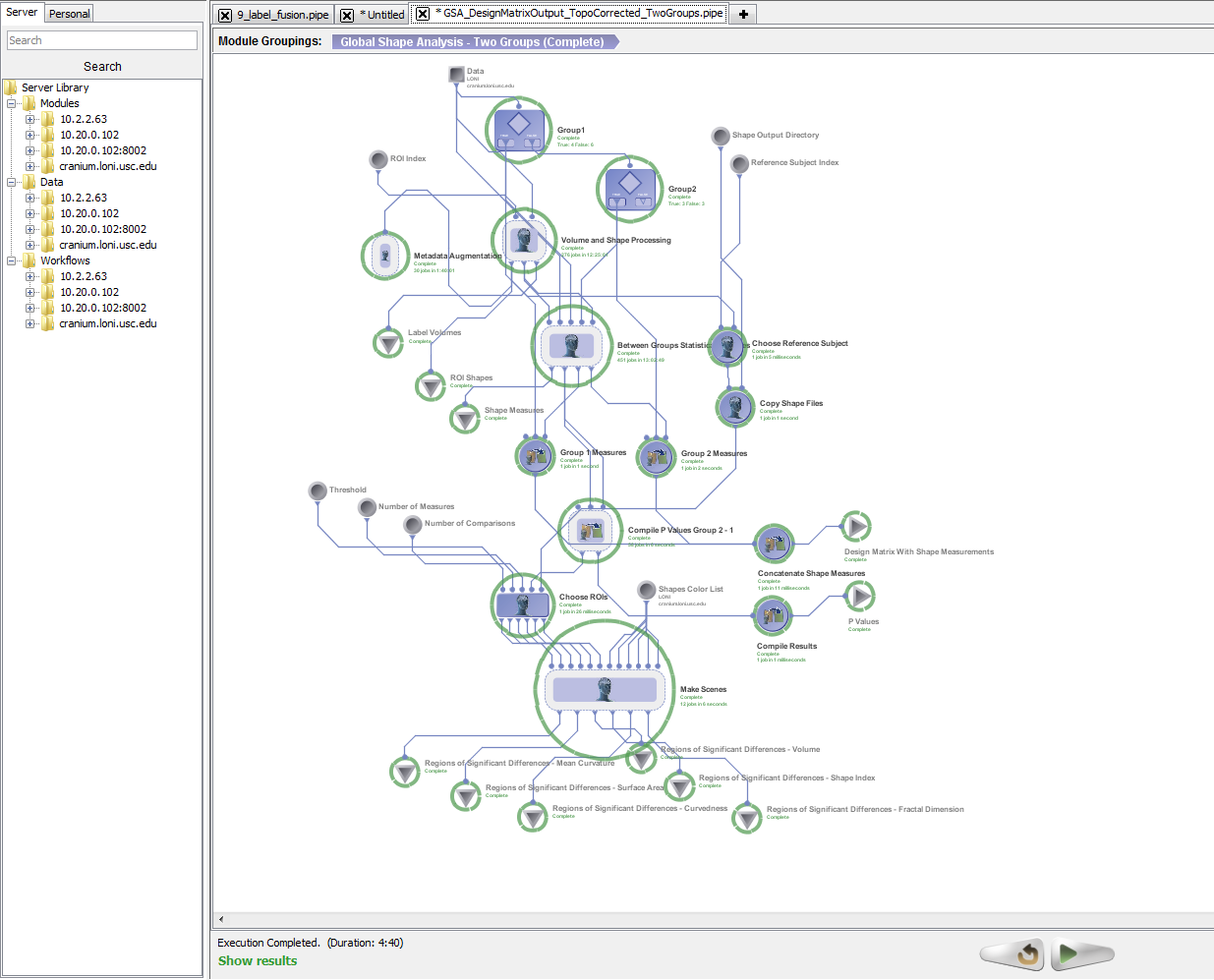Switch to the Personal tab

69,14
